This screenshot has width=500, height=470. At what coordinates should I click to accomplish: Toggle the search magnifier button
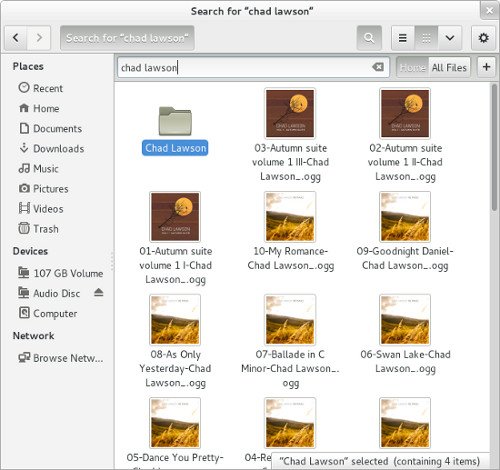[x=369, y=38]
